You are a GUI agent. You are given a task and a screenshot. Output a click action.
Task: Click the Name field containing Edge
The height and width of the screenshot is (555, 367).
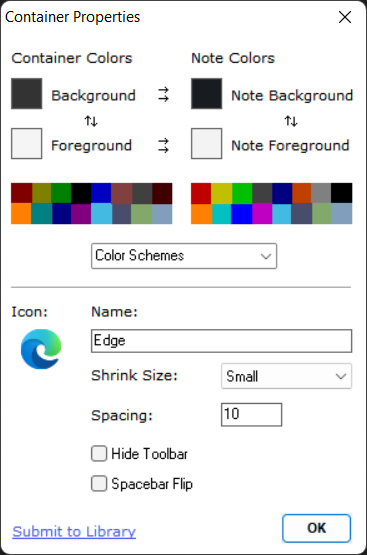coord(222,341)
